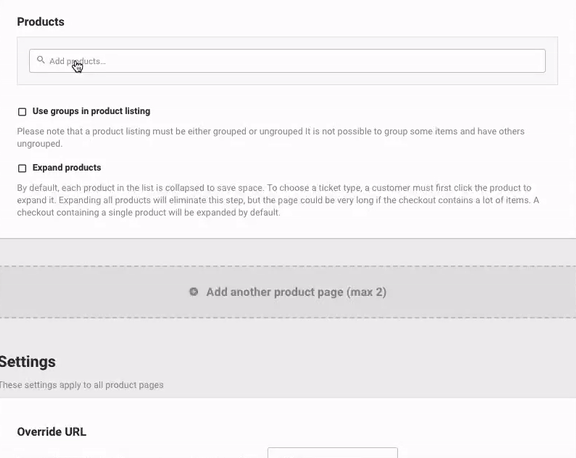Focus the Add products search field
The width and height of the screenshot is (576, 458).
click(x=287, y=61)
